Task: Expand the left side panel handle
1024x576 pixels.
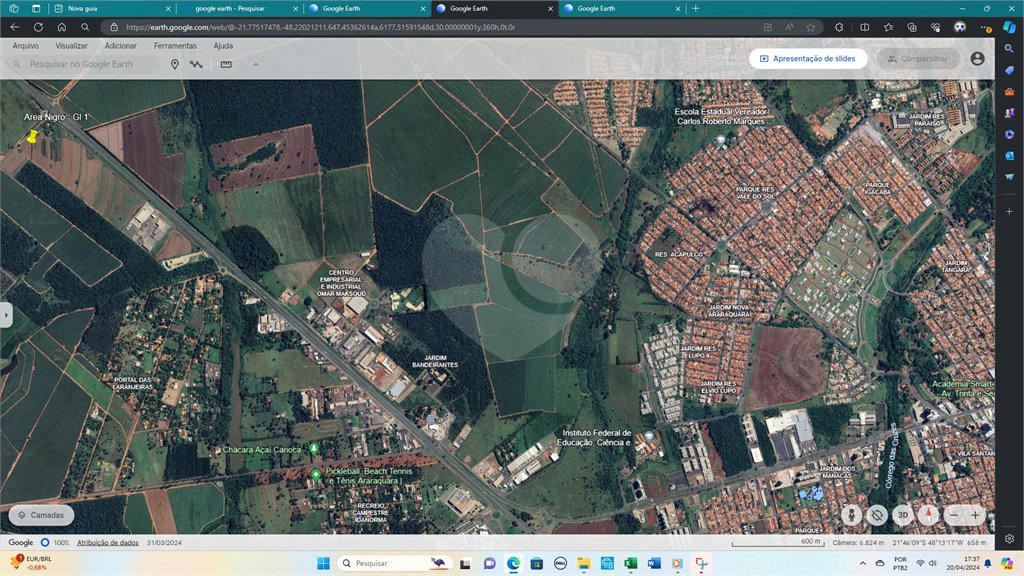Action: 6,315
